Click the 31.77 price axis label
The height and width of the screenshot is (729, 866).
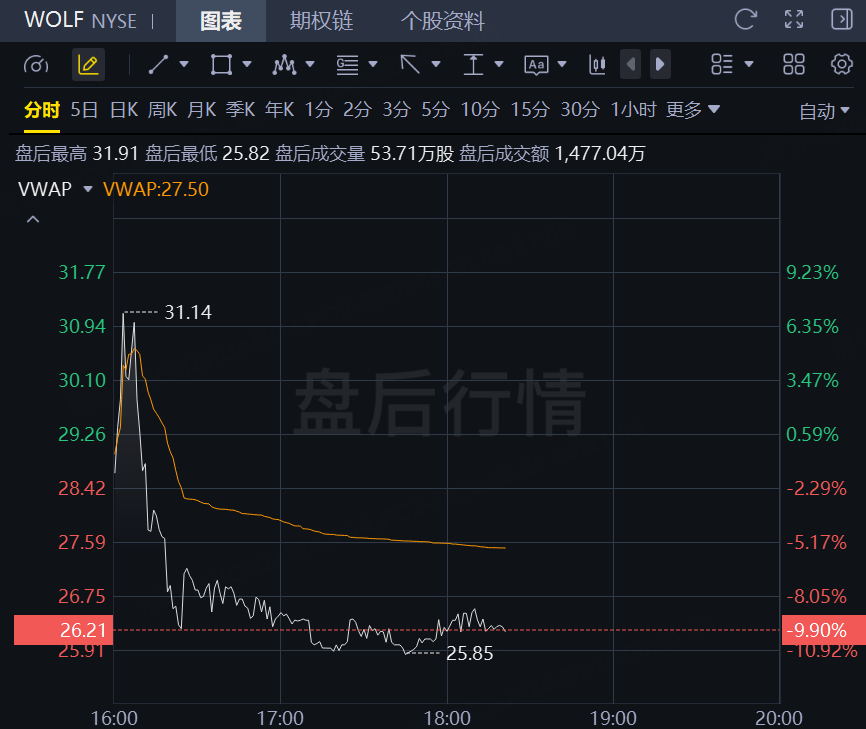(x=82, y=272)
